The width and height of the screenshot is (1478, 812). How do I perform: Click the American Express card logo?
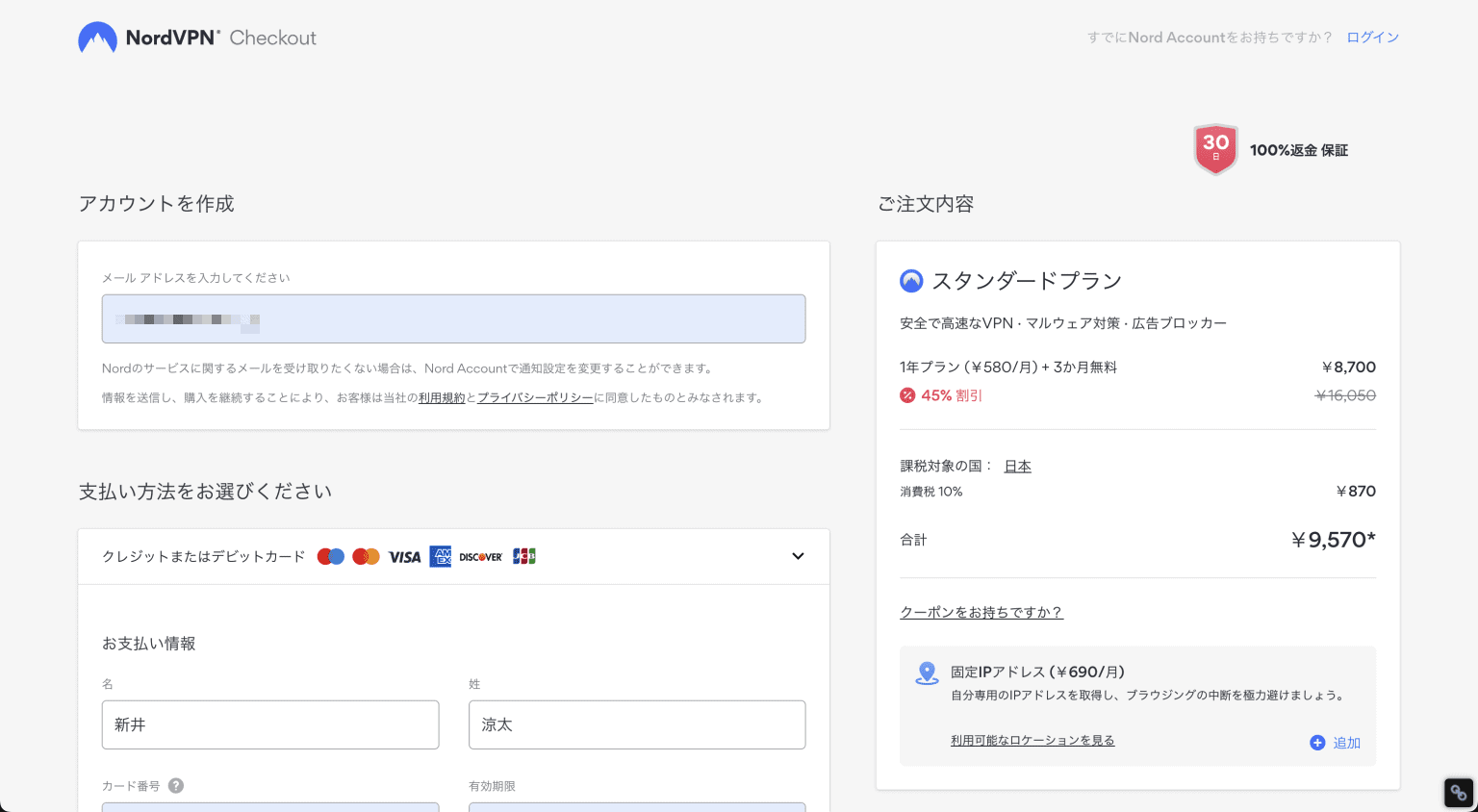pos(441,556)
